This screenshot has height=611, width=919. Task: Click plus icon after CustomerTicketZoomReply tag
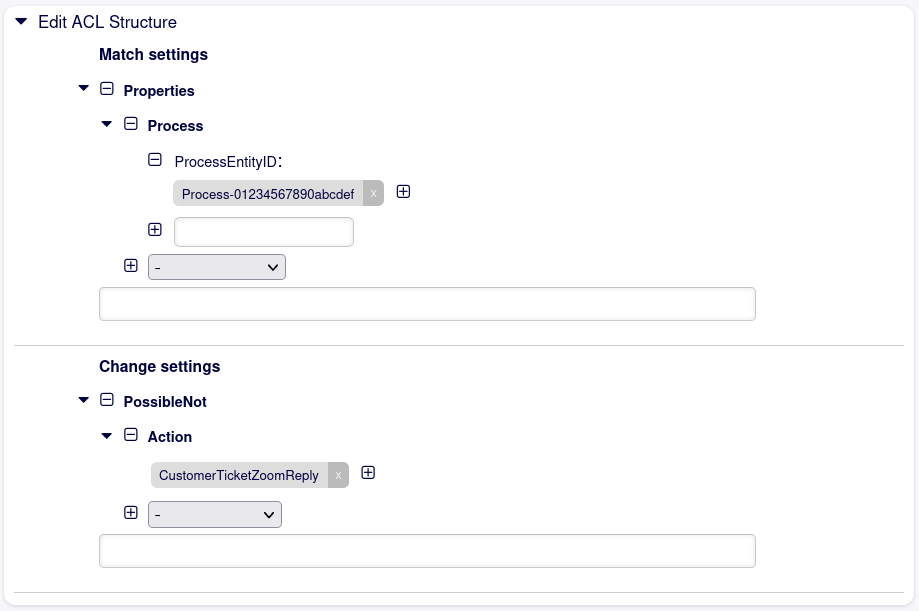coord(368,473)
